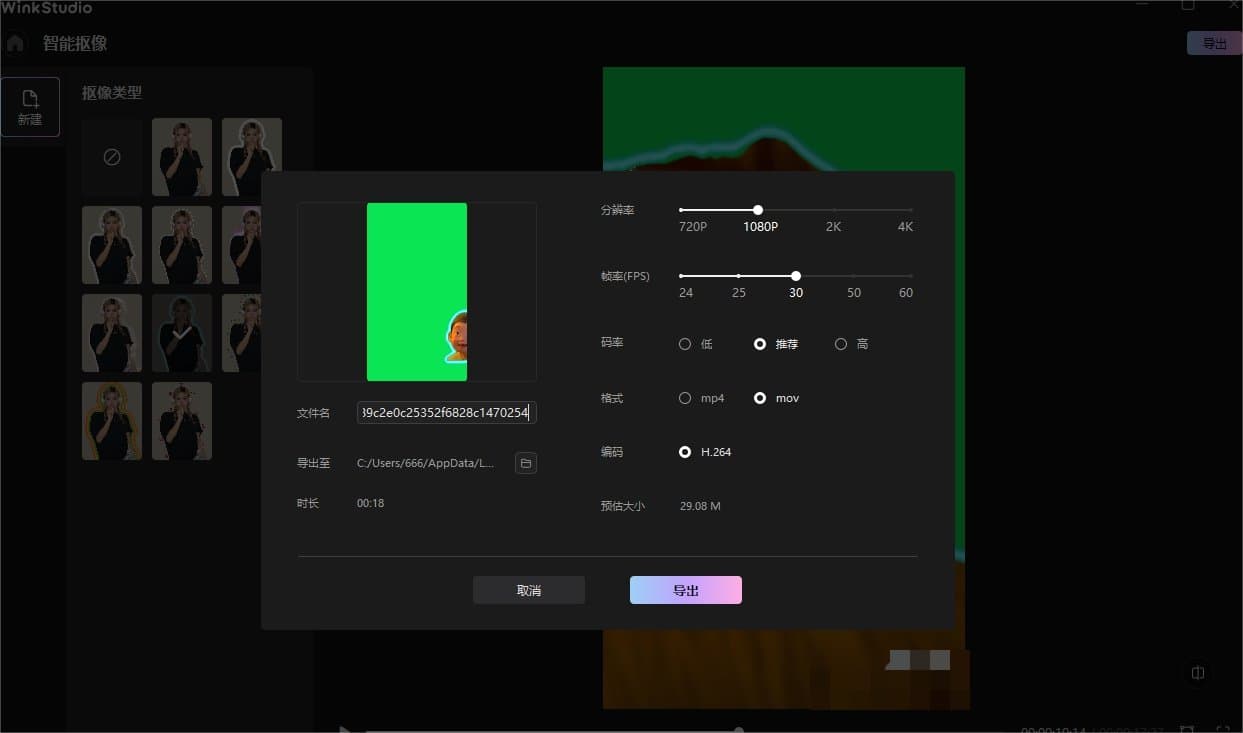The height and width of the screenshot is (733, 1243).
Task: Click the compare view icon at right
Action: pyautogui.click(x=1198, y=673)
